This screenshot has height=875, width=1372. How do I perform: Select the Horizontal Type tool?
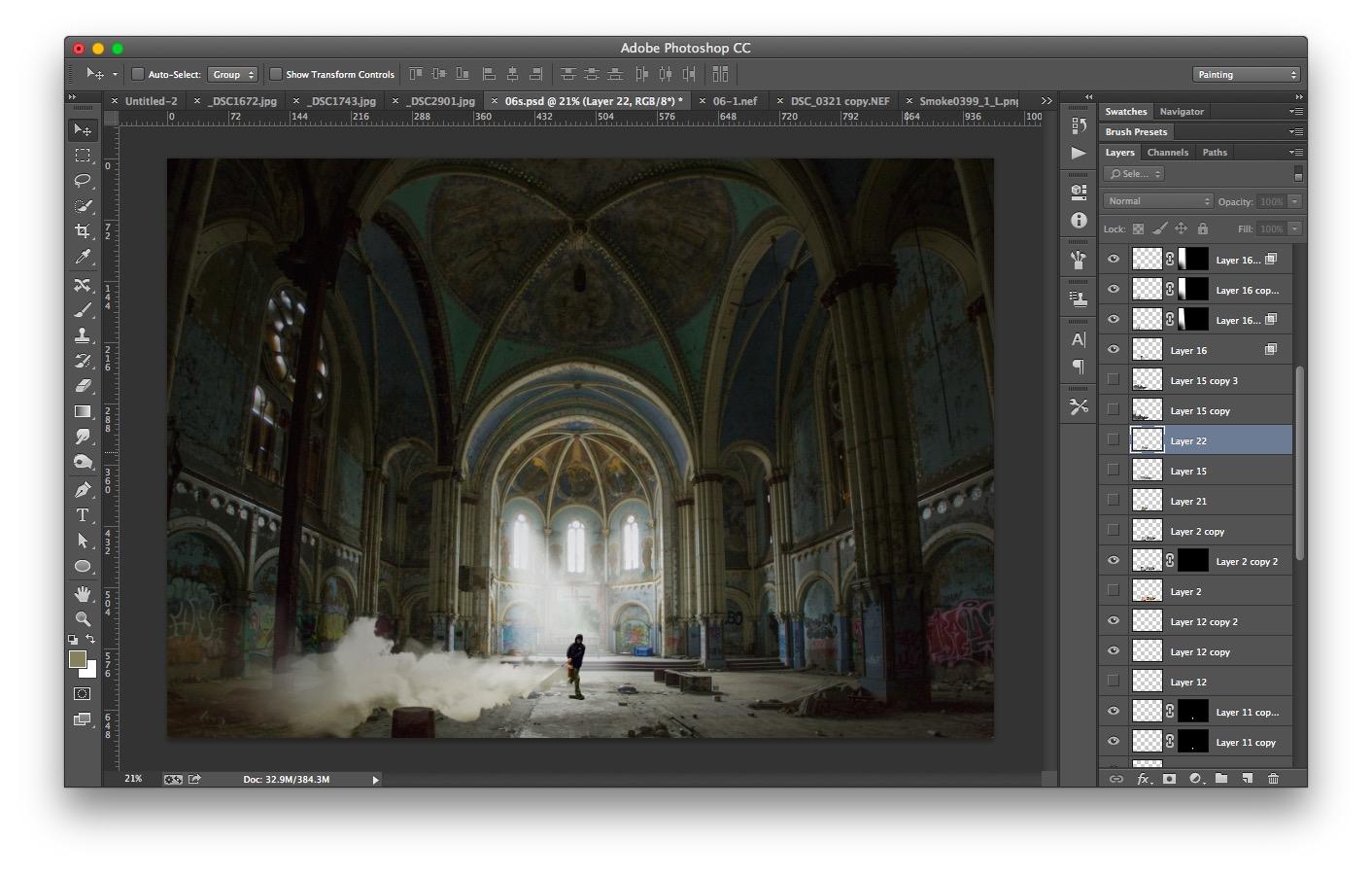[83, 515]
